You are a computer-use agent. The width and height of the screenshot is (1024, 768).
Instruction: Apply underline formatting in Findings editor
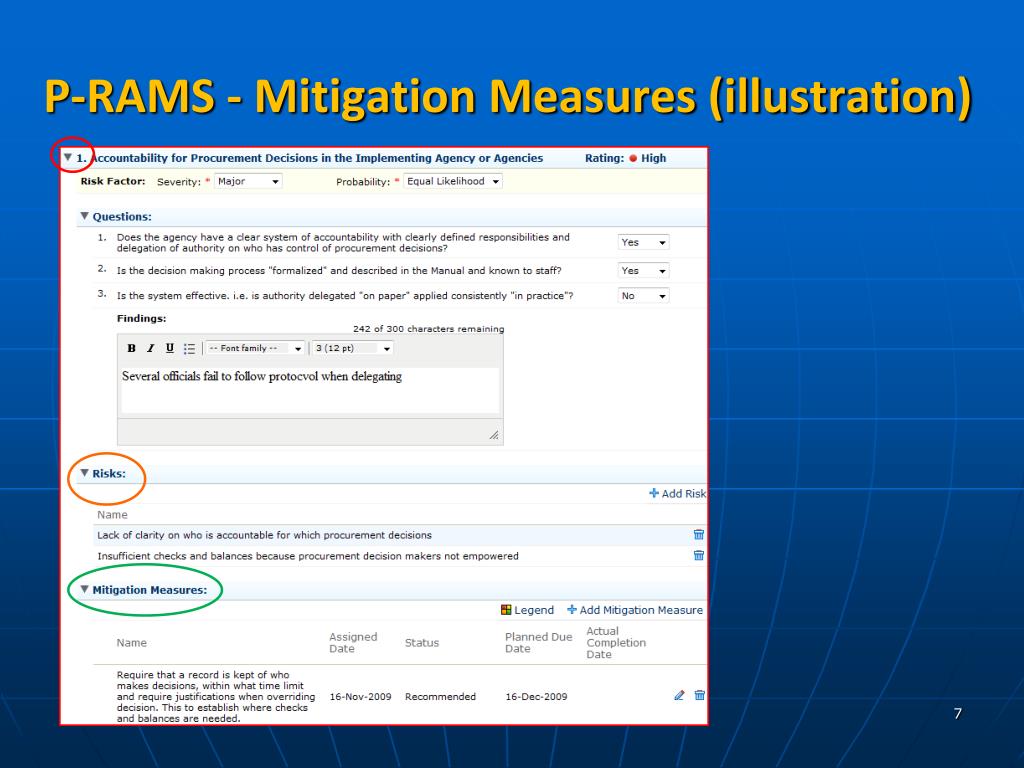(170, 348)
